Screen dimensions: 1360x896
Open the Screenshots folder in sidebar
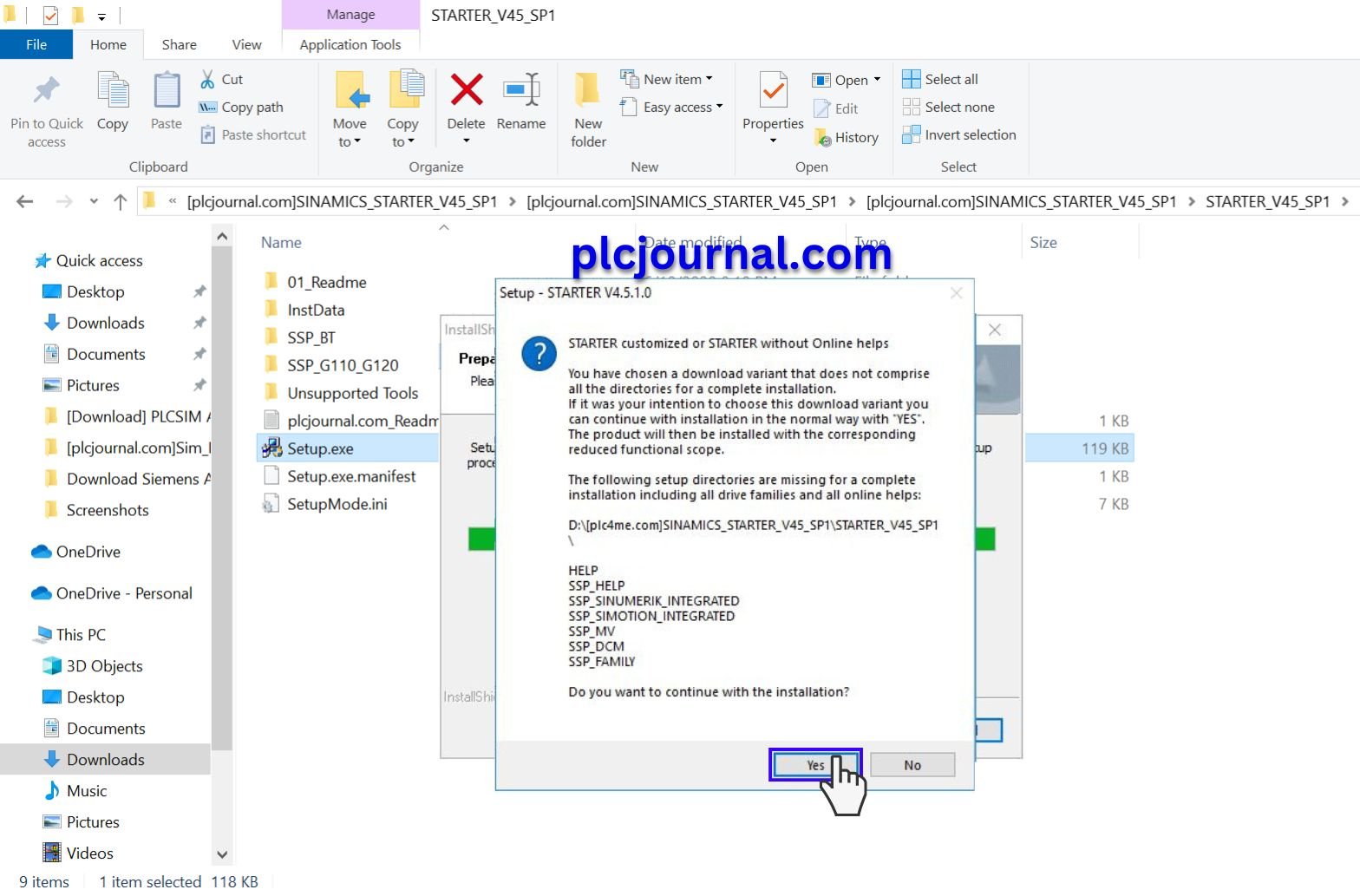(108, 510)
